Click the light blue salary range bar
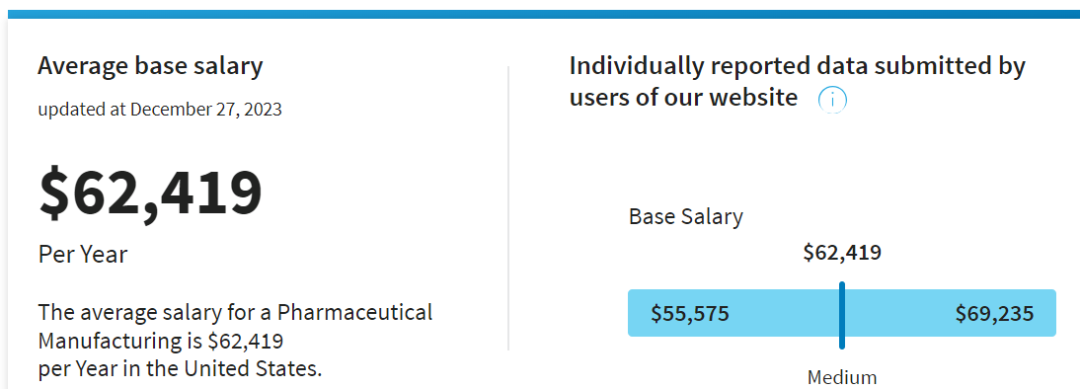1080x389 pixels. coord(842,313)
